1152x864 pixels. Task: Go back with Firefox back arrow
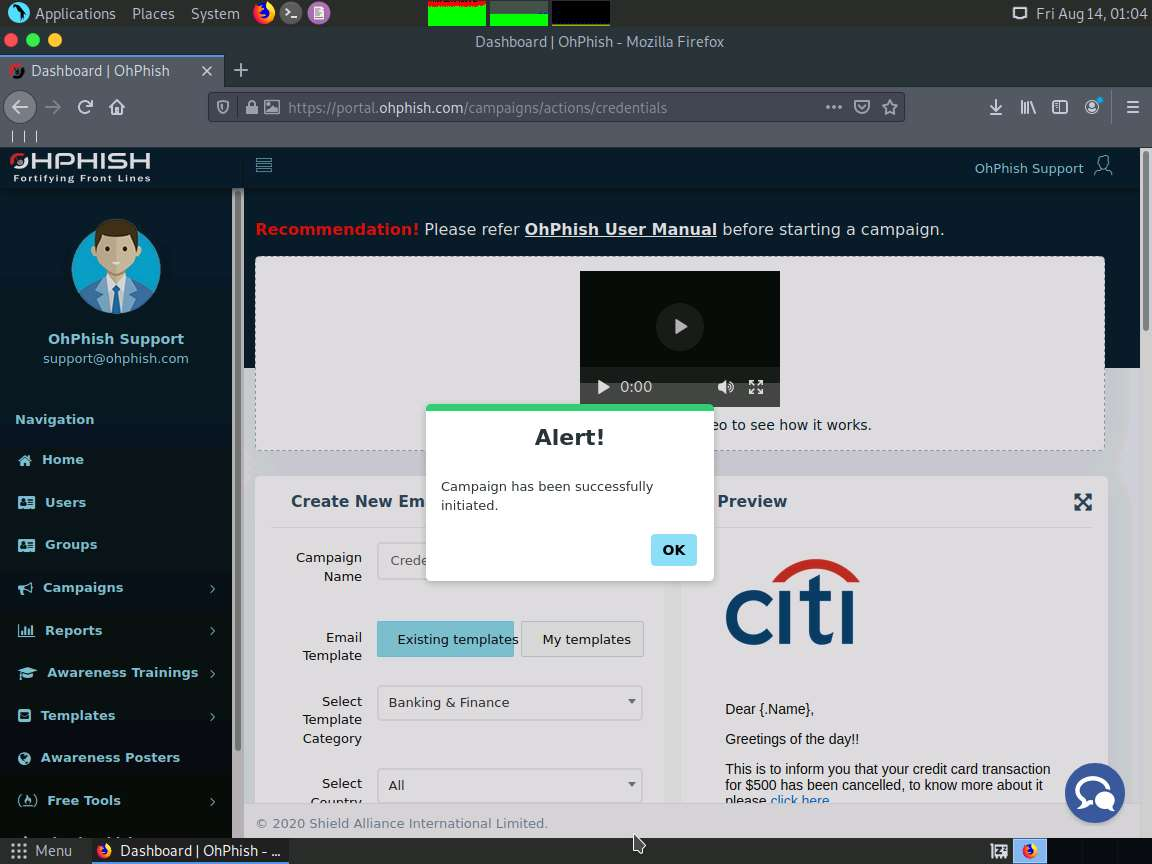[20, 107]
